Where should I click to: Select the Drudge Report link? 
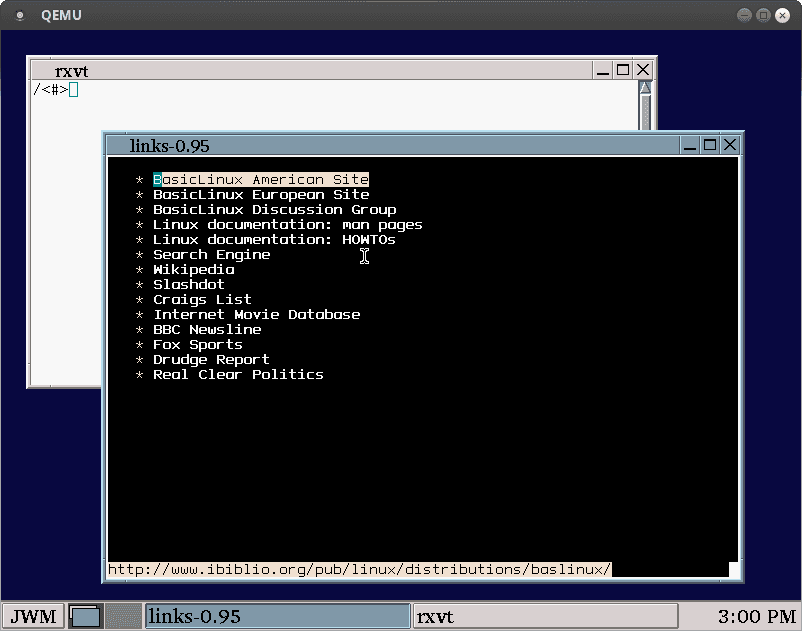pyautogui.click(x=211, y=359)
